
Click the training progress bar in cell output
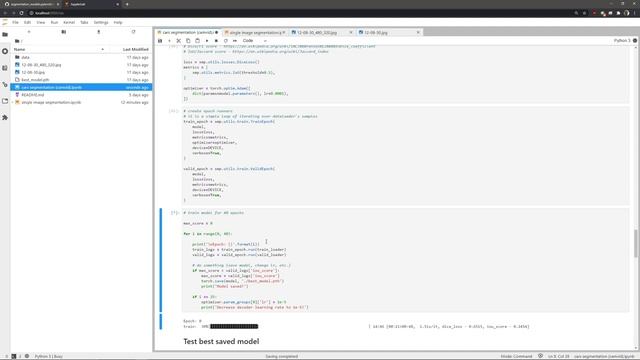(x=234, y=327)
